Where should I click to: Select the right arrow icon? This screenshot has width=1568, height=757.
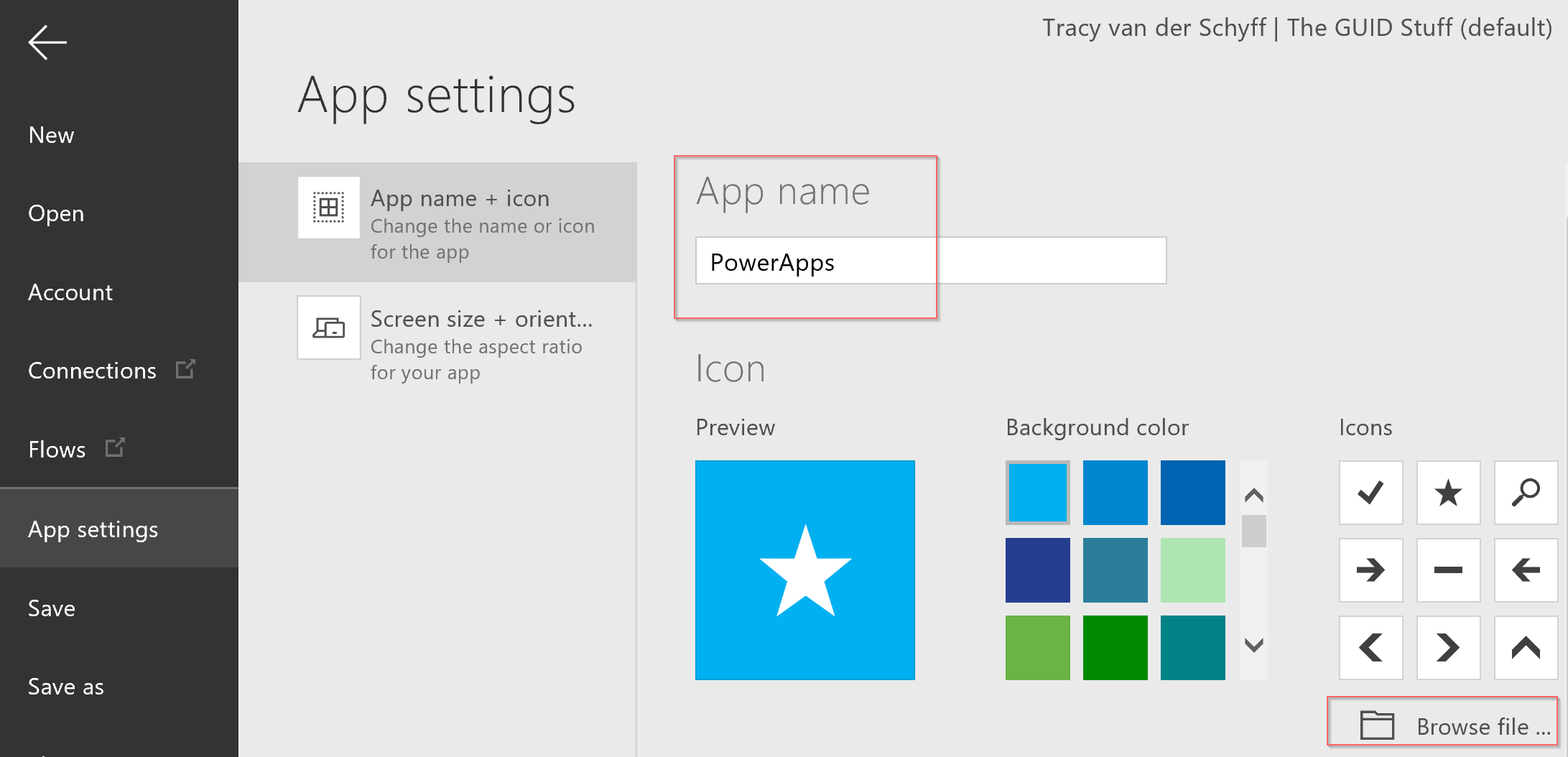point(1370,570)
